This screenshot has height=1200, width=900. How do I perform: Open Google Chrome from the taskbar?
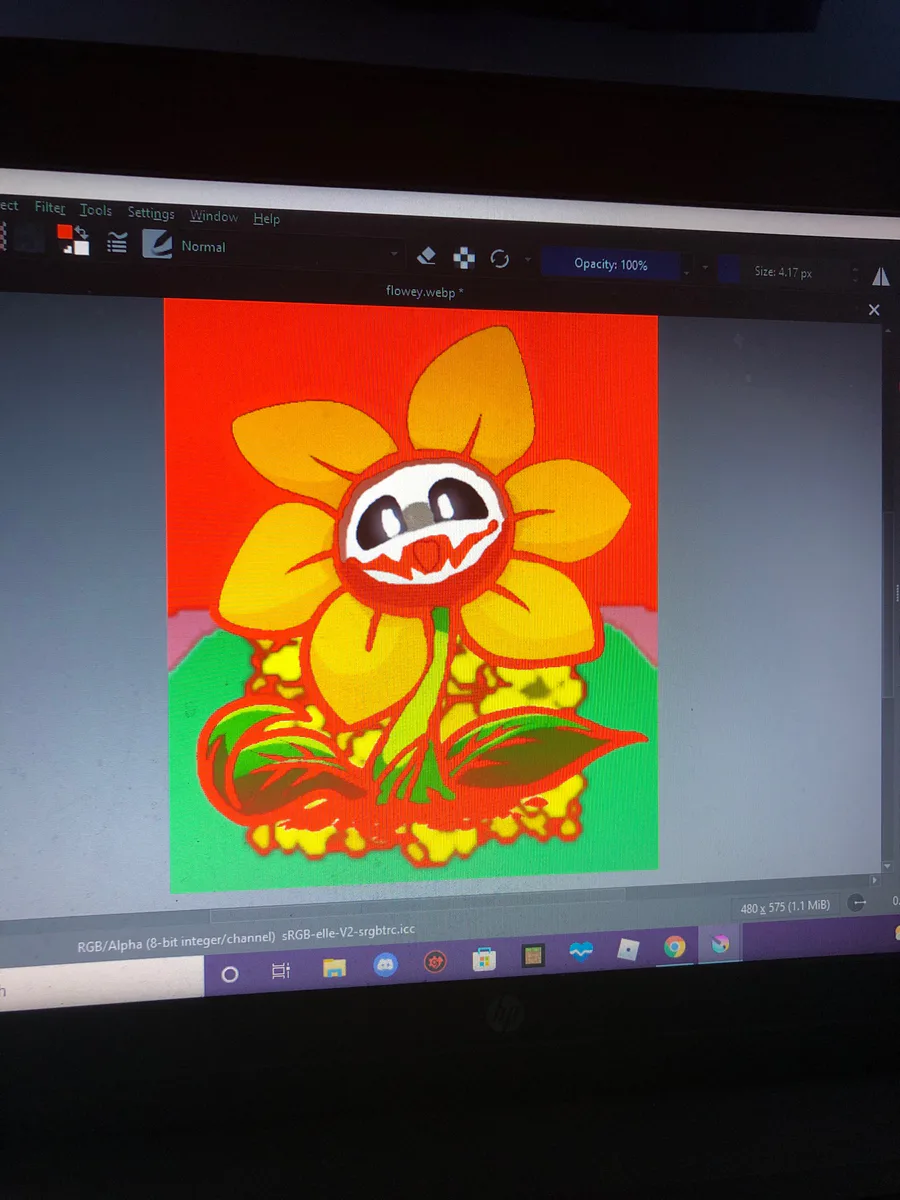(675, 947)
